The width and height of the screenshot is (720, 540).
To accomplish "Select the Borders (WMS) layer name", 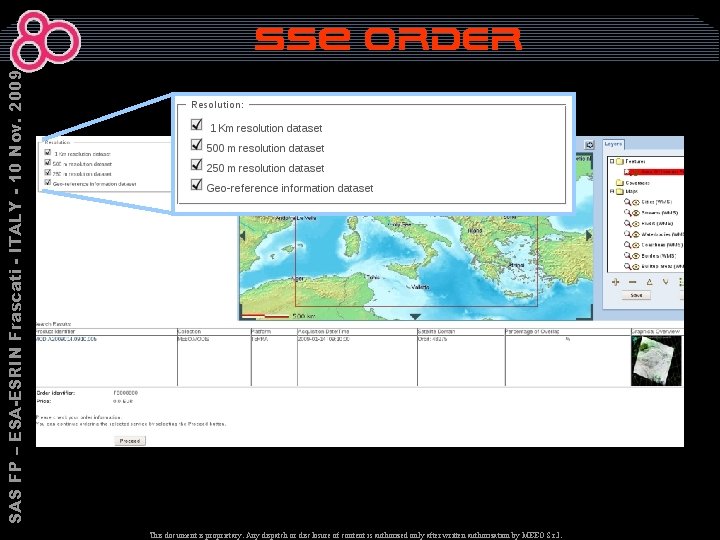I will (658, 256).
